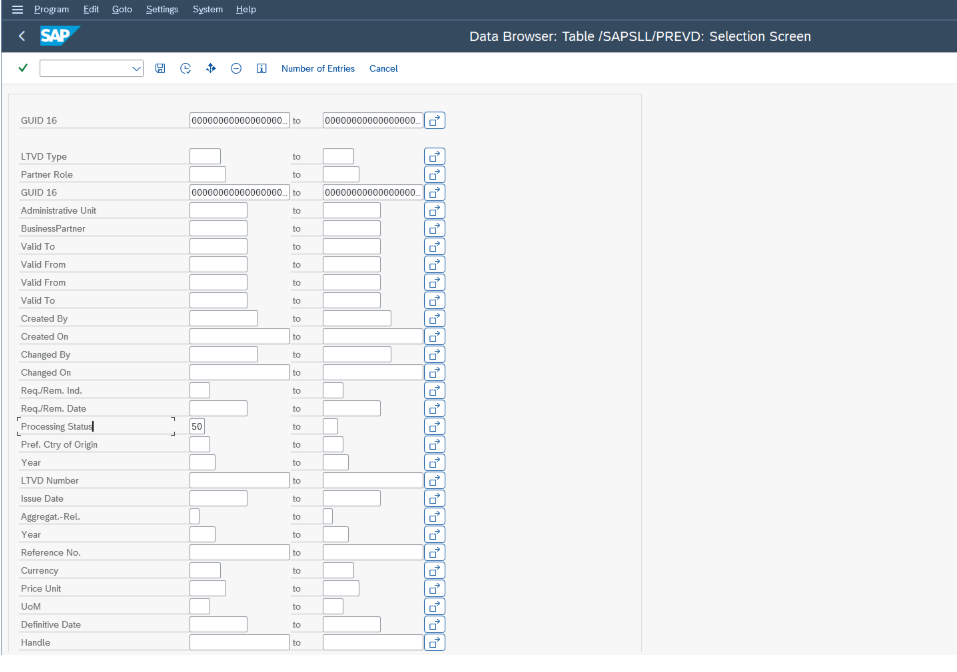The image size is (957, 672).
Task: Click the Cancel button
Action: pyautogui.click(x=383, y=68)
